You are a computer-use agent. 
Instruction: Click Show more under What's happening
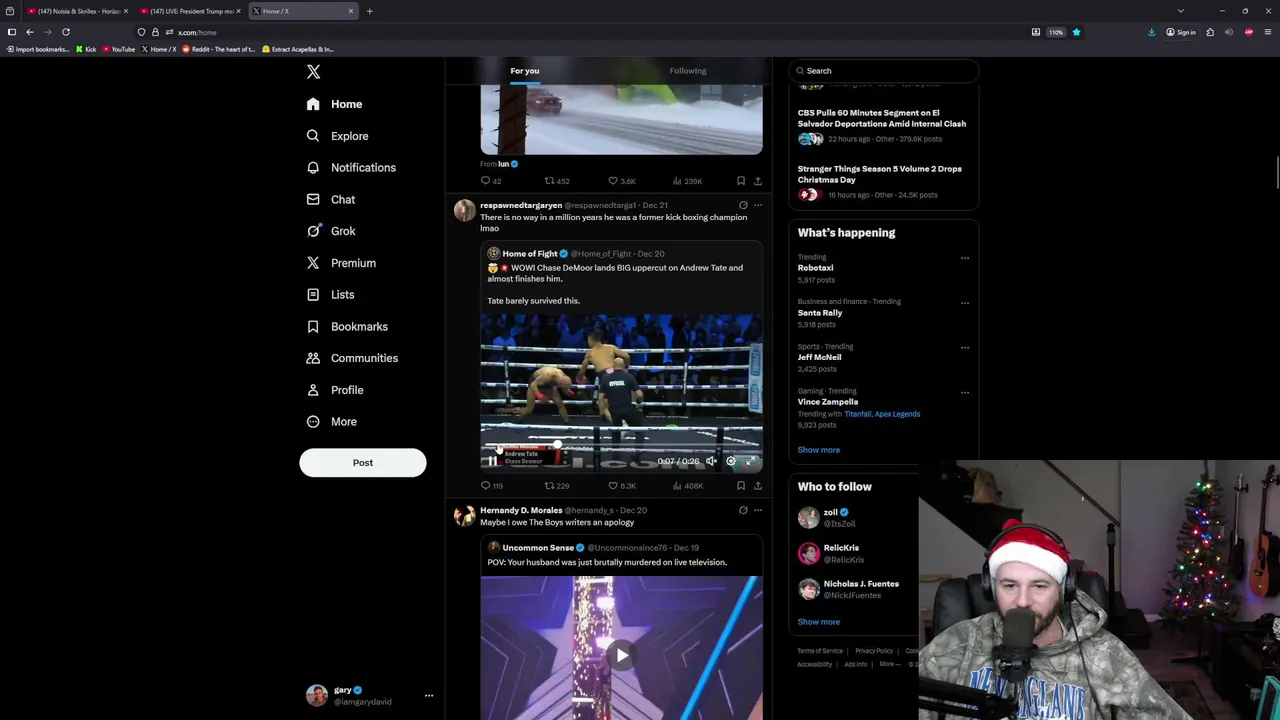tap(819, 450)
